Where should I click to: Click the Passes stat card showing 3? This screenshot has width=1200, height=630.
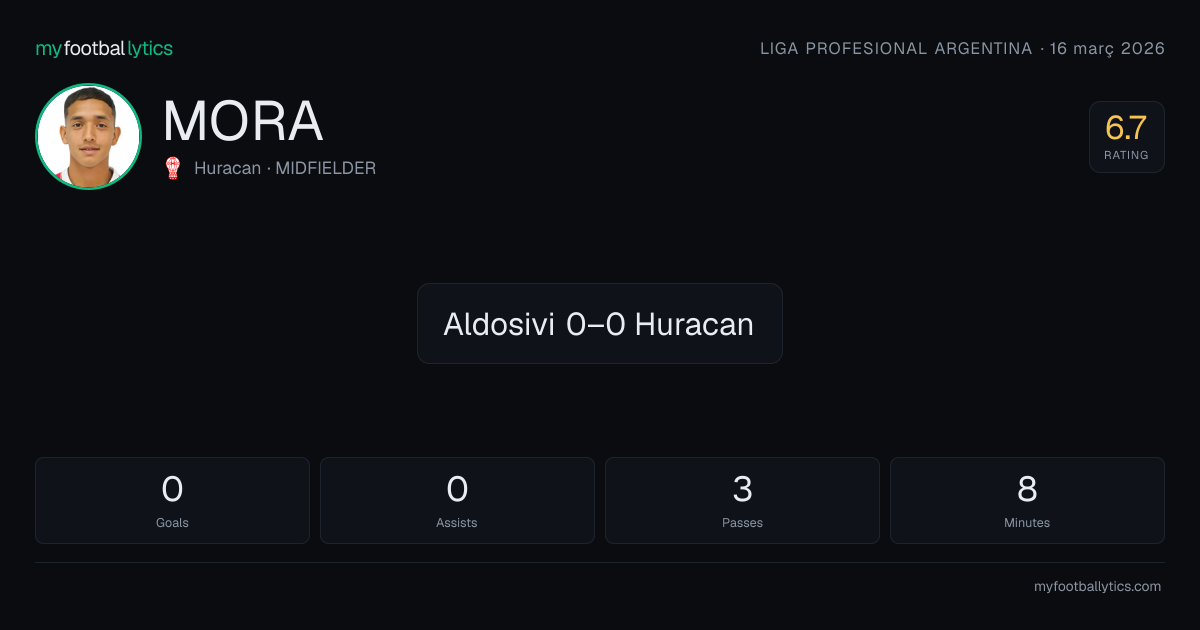coord(742,500)
